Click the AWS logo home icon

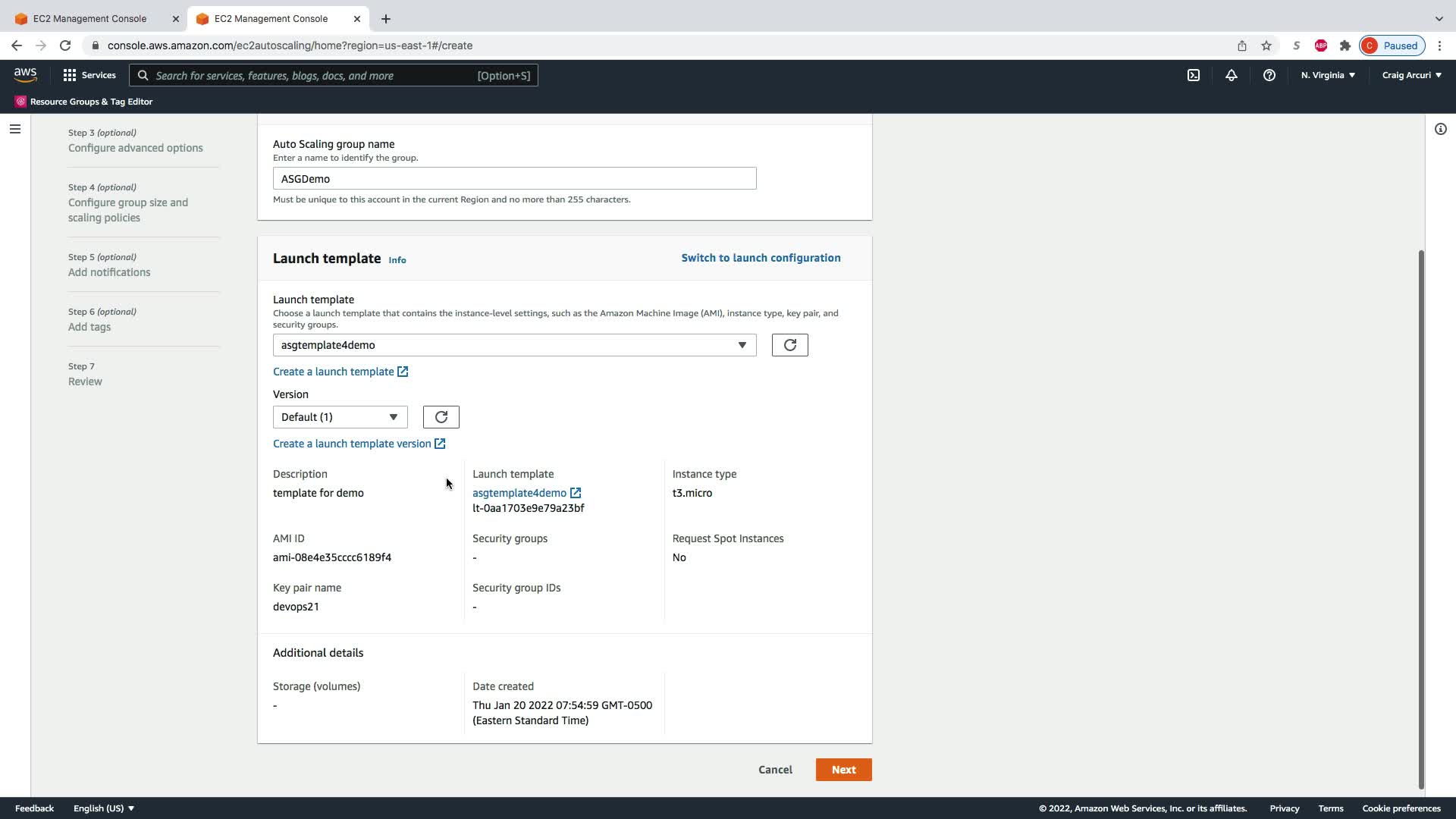pyautogui.click(x=25, y=74)
